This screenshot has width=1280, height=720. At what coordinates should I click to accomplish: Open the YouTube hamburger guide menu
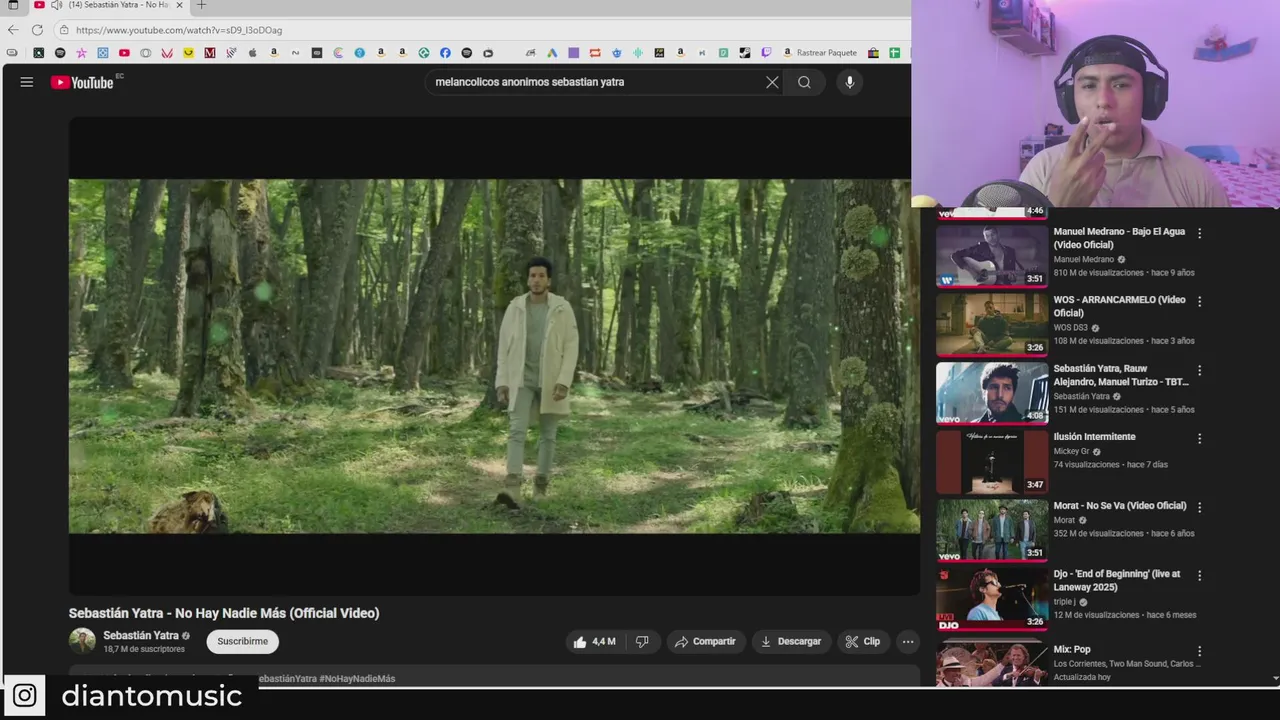pos(27,82)
